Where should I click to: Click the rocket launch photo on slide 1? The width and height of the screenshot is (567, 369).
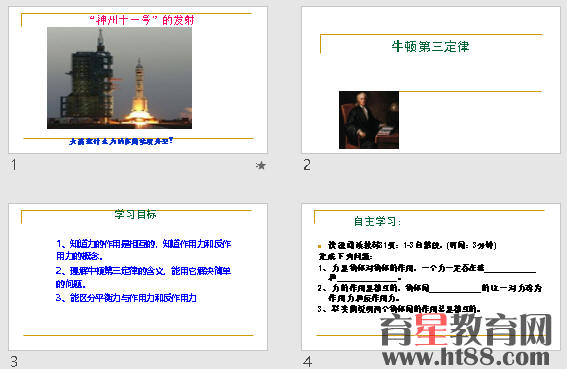coord(119,78)
